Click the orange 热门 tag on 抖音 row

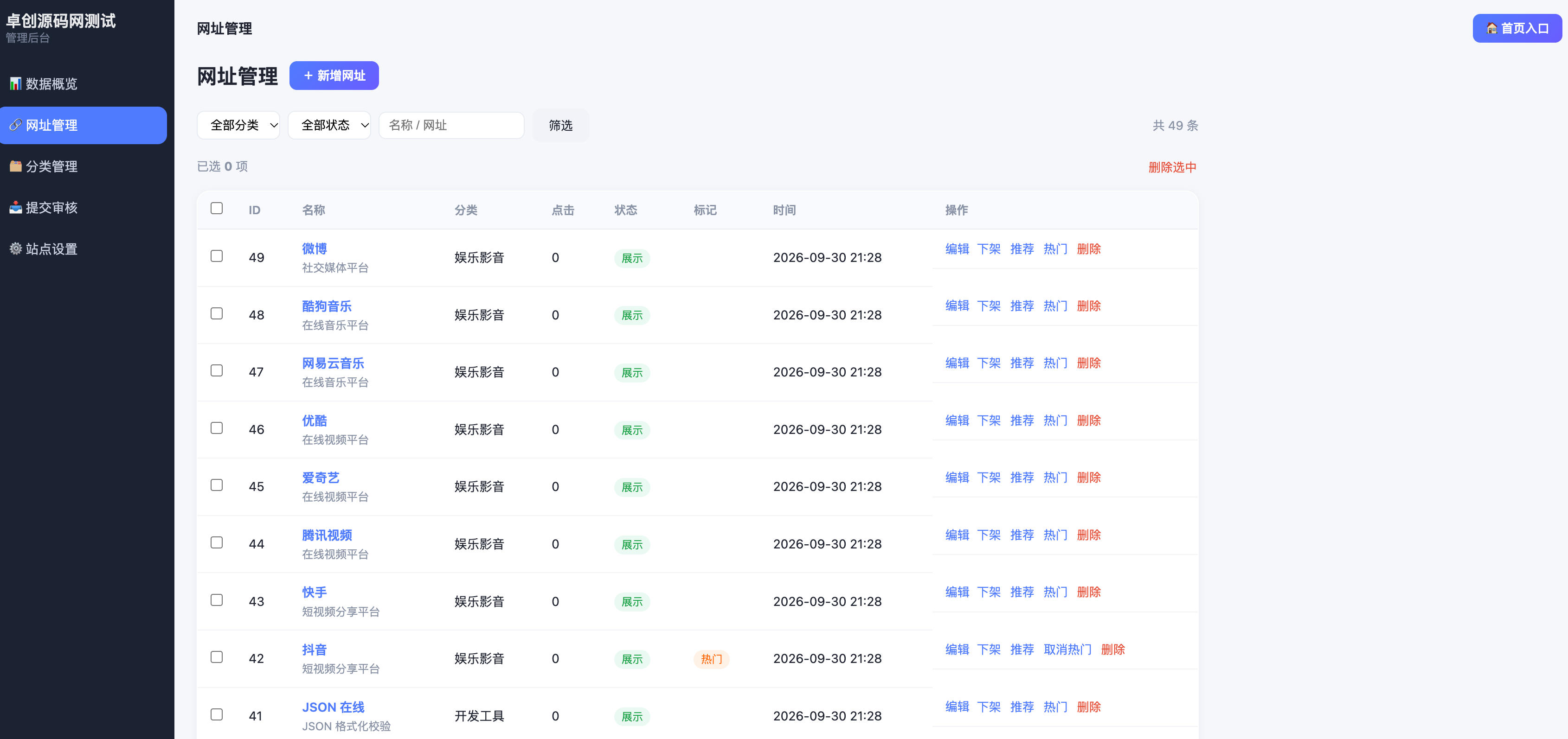point(711,659)
